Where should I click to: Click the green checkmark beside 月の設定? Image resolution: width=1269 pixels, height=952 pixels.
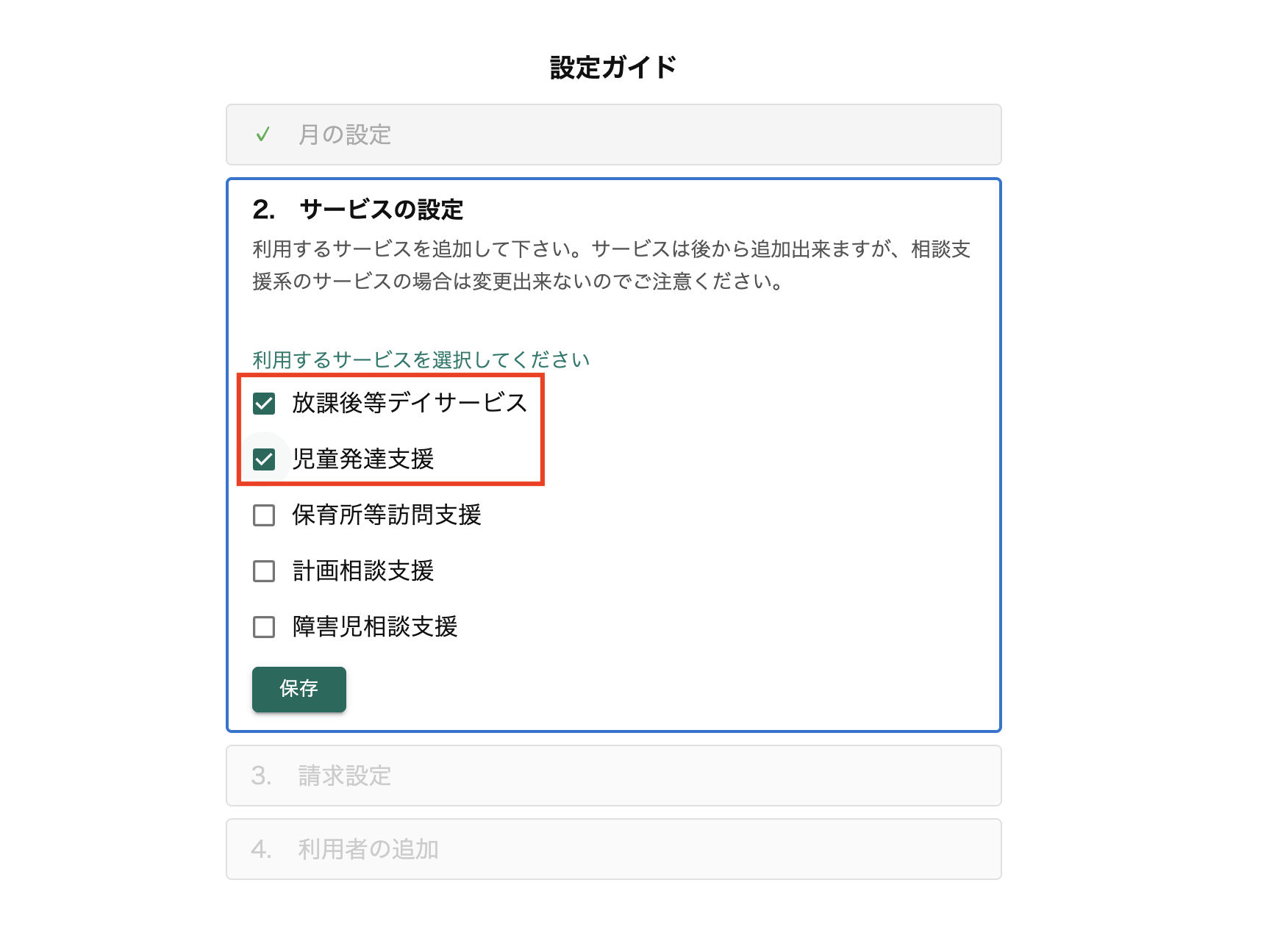[262, 135]
